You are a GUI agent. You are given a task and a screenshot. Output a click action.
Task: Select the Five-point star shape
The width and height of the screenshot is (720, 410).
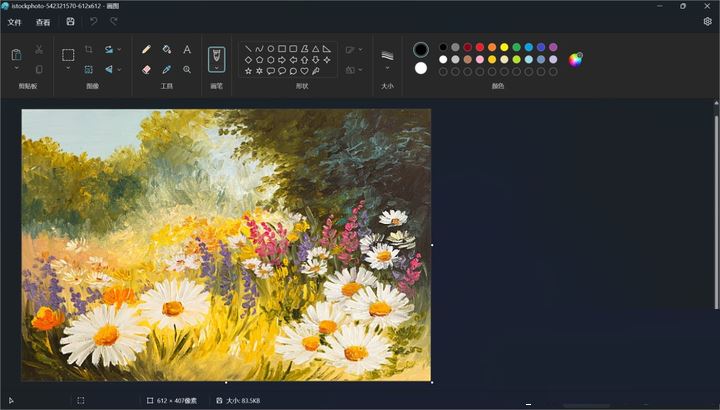click(x=248, y=71)
